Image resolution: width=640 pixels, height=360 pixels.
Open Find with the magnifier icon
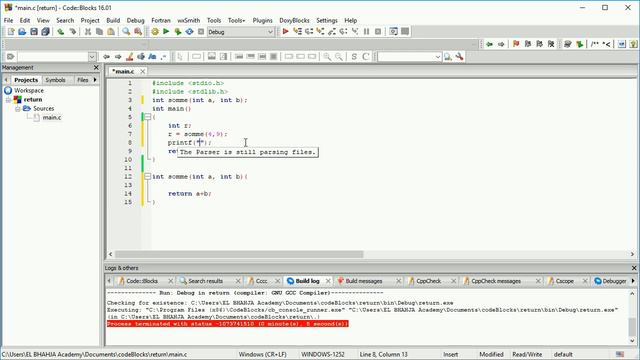coord(126,32)
